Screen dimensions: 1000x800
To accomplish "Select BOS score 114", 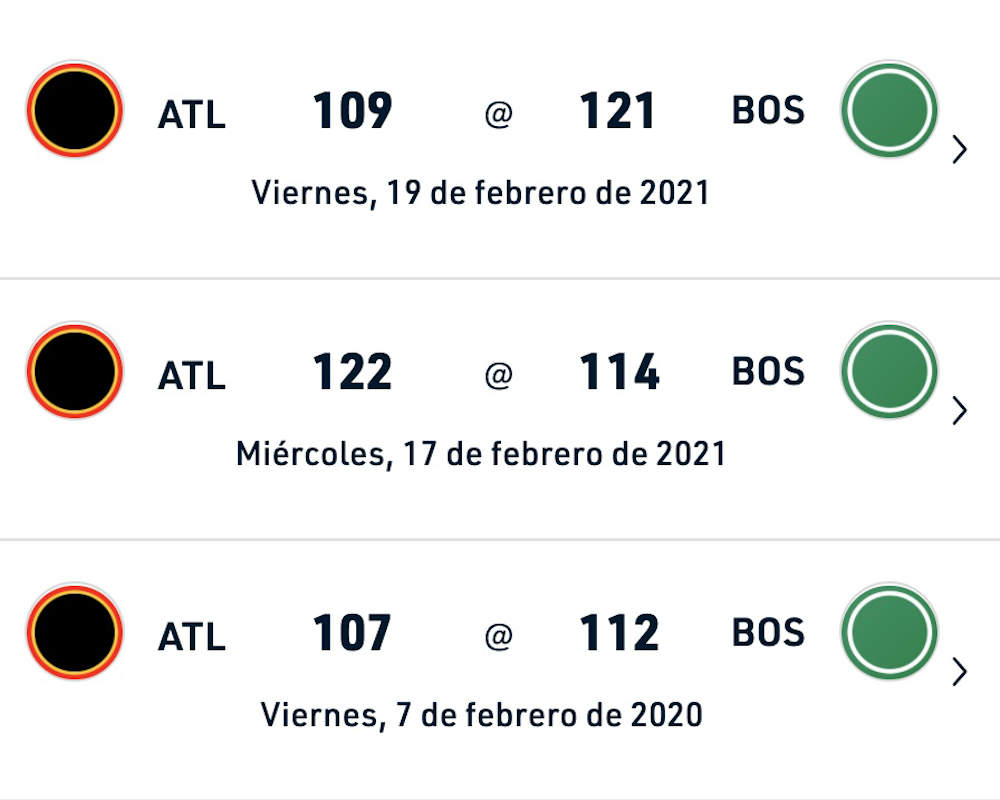I will click(619, 372).
